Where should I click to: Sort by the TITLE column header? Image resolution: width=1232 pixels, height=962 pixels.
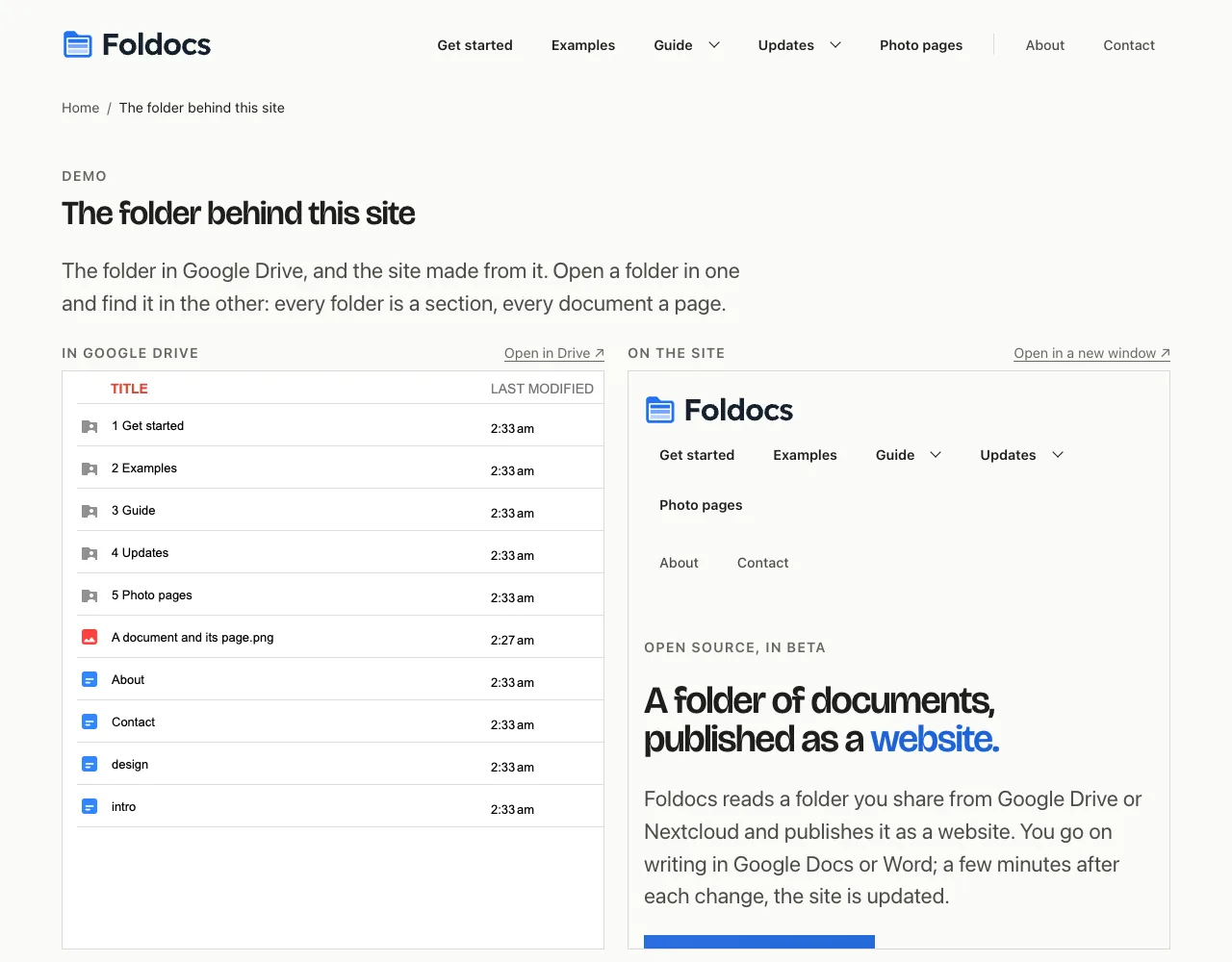click(x=129, y=389)
